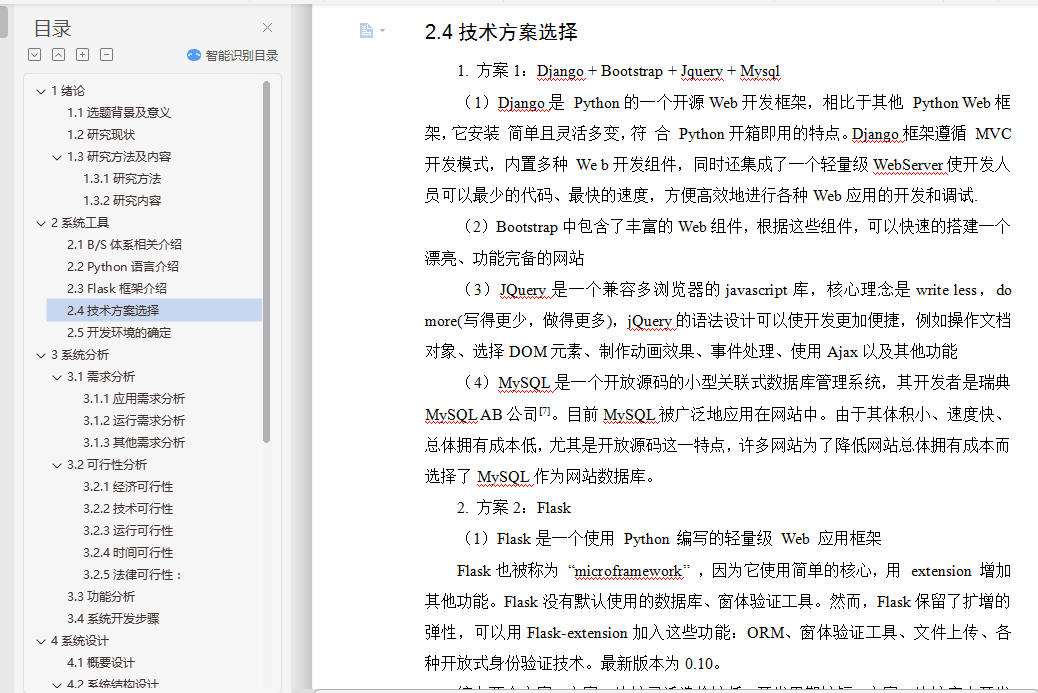The image size is (1038, 693).
Task: Go to 3.2.2 技术可行性
Action: click(128, 508)
